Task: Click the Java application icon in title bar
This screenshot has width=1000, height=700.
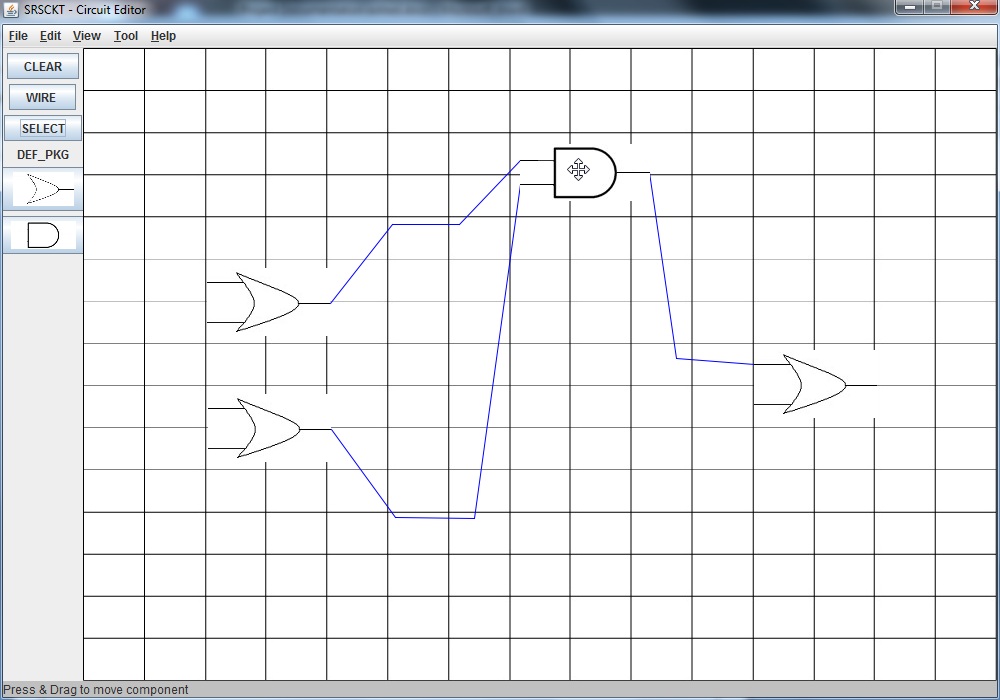Action: click(x=12, y=10)
